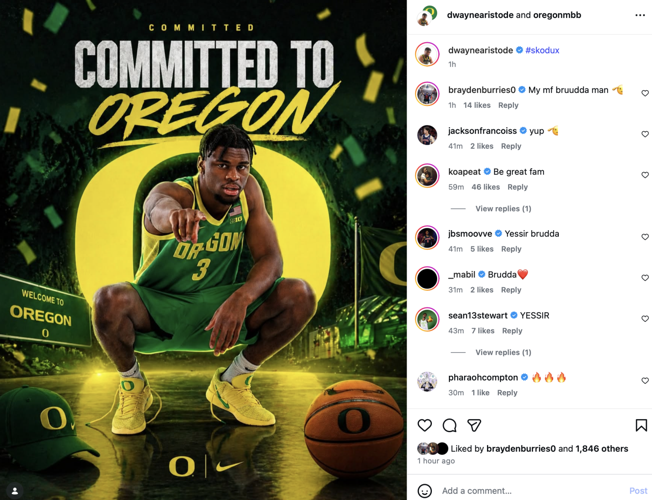Image resolution: width=652 pixels, height=500 pixels.
Task: Like koapeat's Be great fam comment
Action: click(x=645, y=175)
